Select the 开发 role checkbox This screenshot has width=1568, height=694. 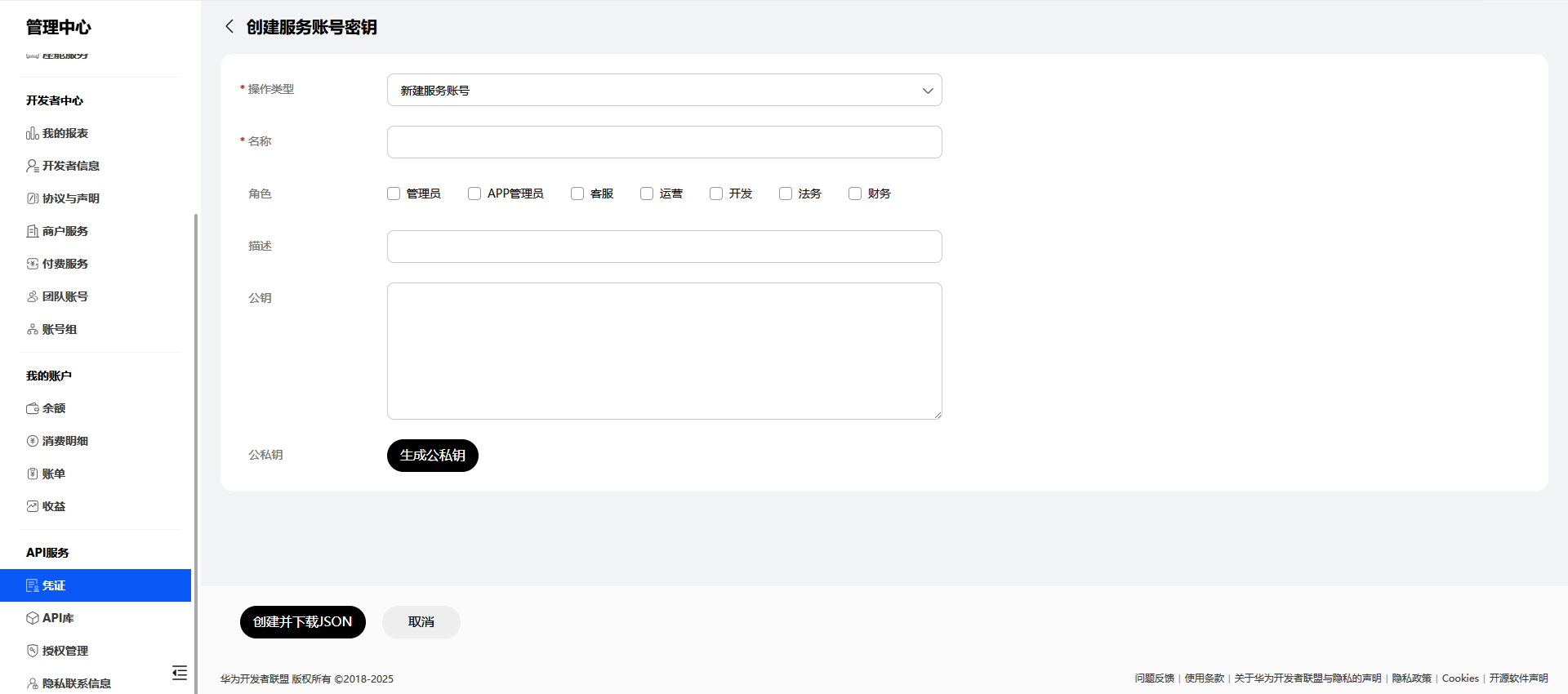716,194
